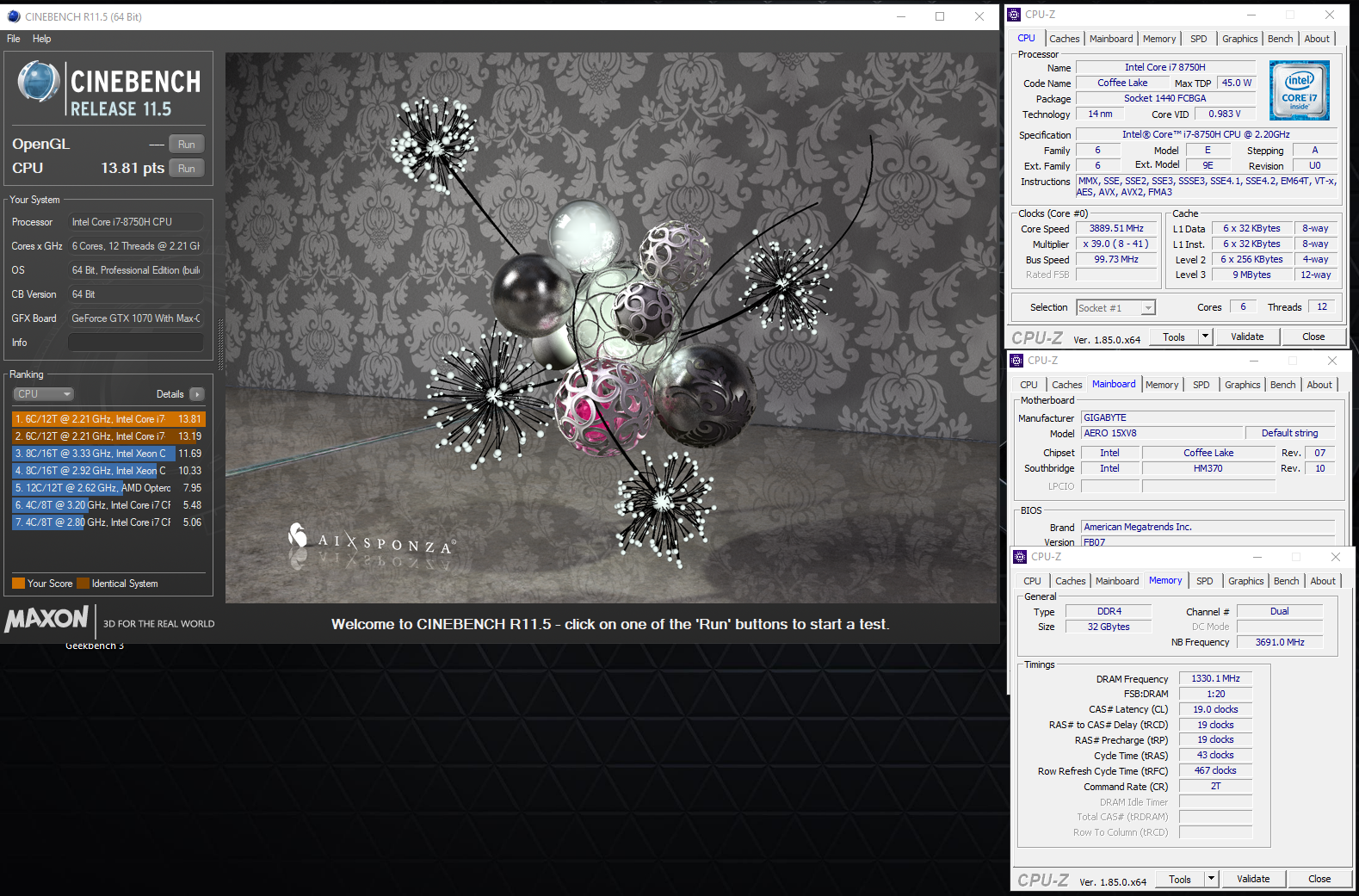Screen dimensions: 1359x896
Task: Open SPD tab in Mainboard CPU-Z window
Action: point(1201,385)
